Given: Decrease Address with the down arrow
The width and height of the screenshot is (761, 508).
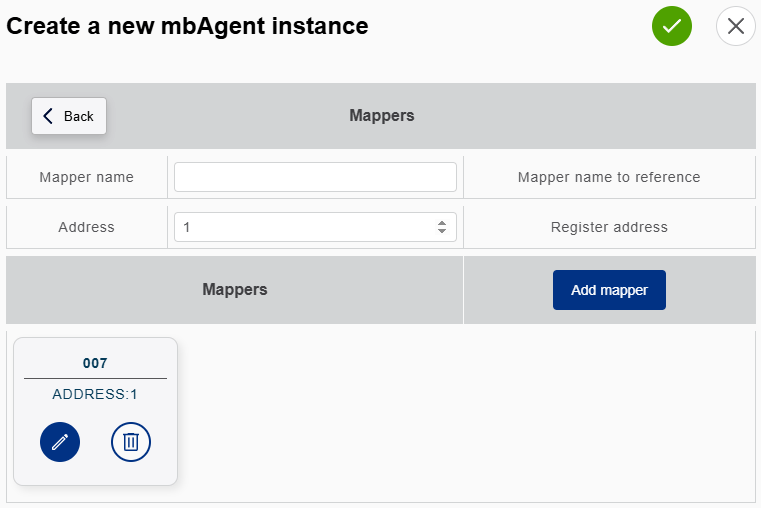Looking at the screenshot, I should coord(442,232).
